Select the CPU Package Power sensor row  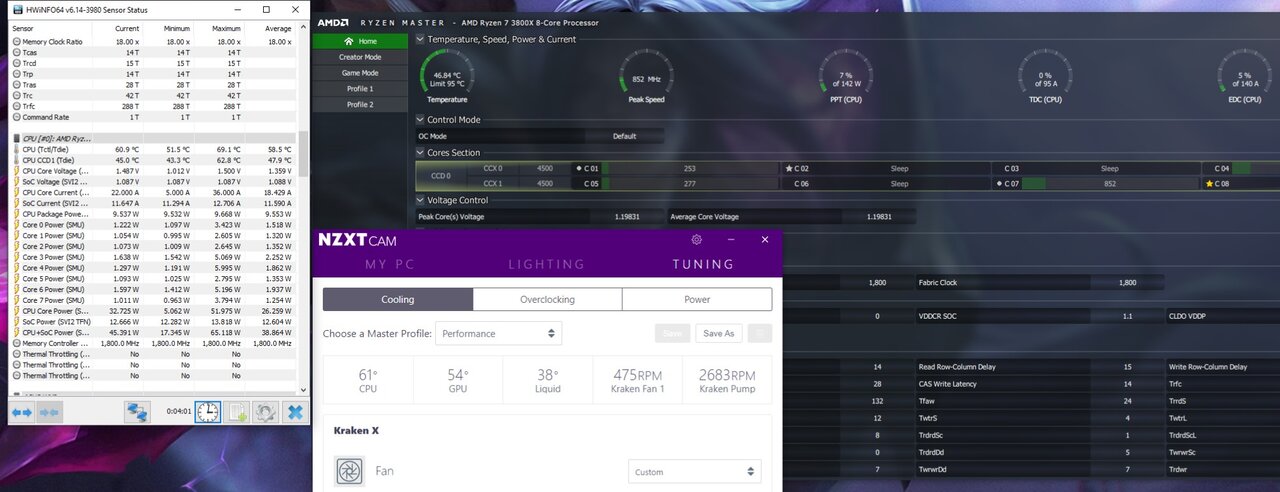pyautogui.click(x=152, y=214)
